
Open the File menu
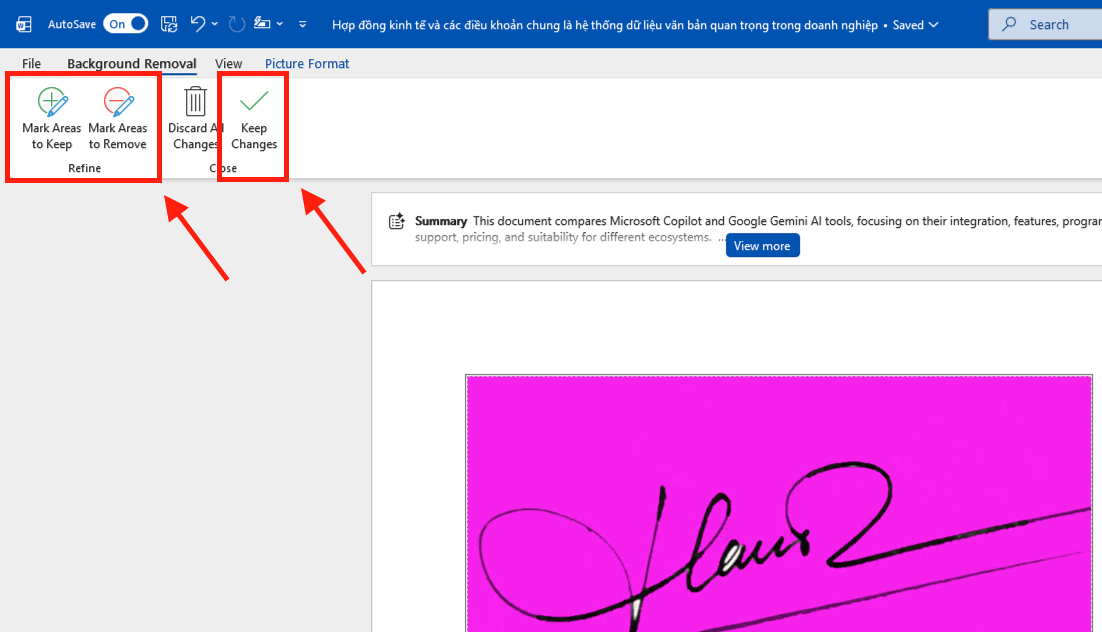tap(31, 63)
